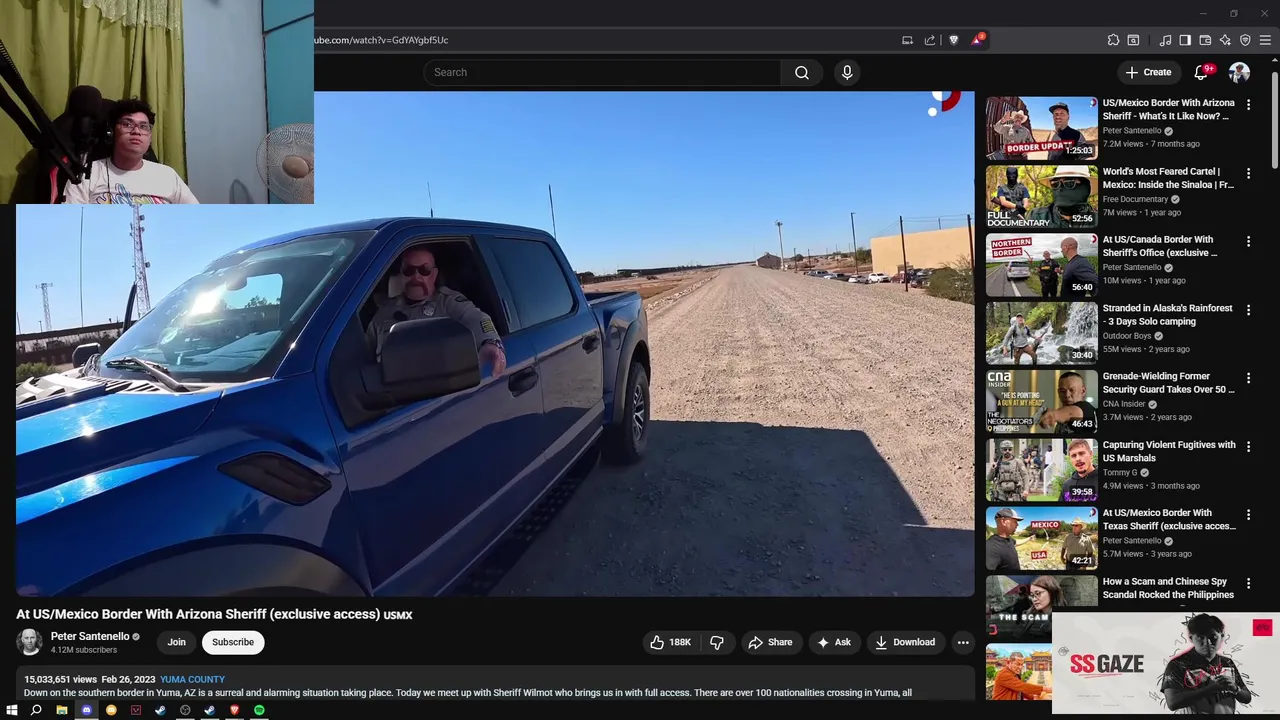Screen dimensions: 1280x720
Task: Click the Share button under the video
Action: pos(770,642)
